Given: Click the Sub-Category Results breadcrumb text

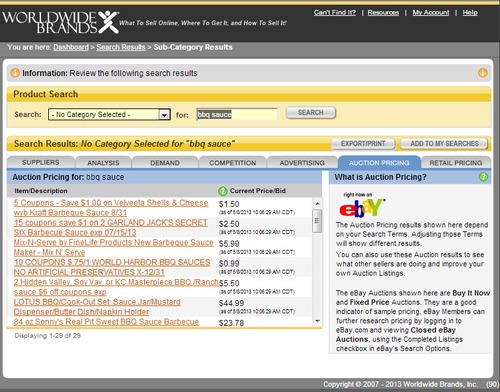Looking at the screenshot, I should (x=193, y=47).
